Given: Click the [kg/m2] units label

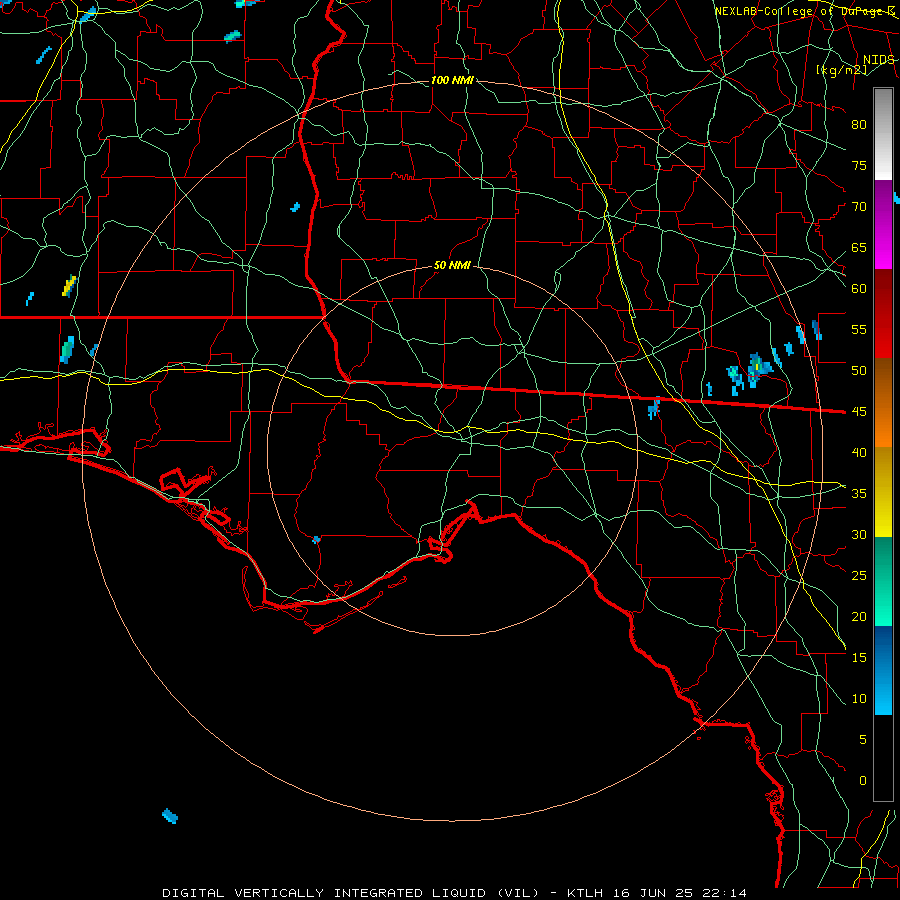Looking at the screenshot, I should pos(841,70).
